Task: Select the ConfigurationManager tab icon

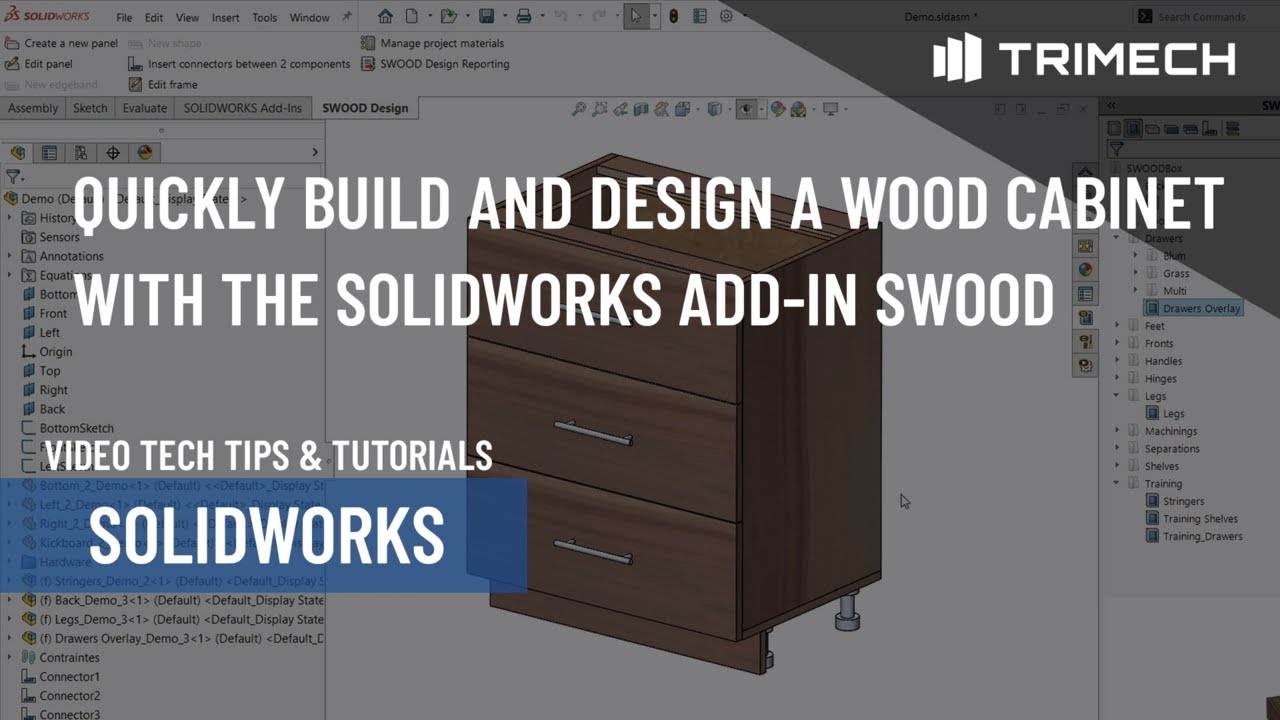Action: coord(81,153)
